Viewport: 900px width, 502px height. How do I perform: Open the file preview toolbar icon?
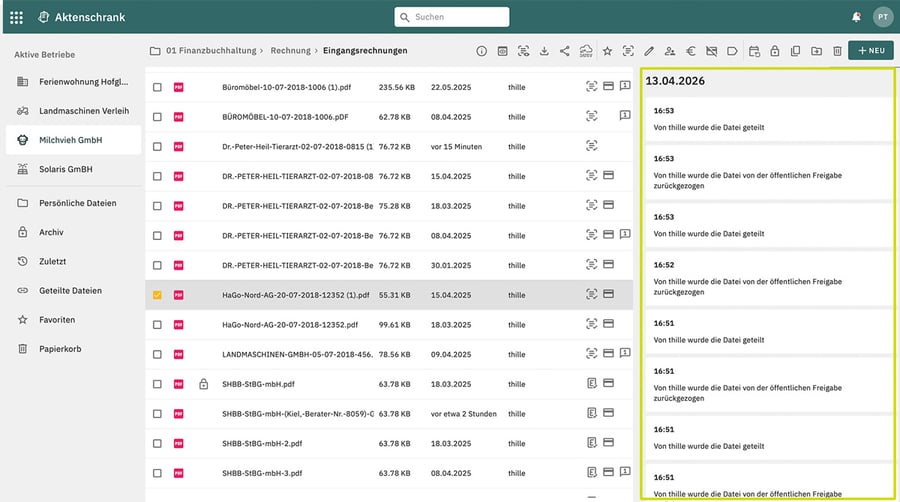tap(502, 51)
